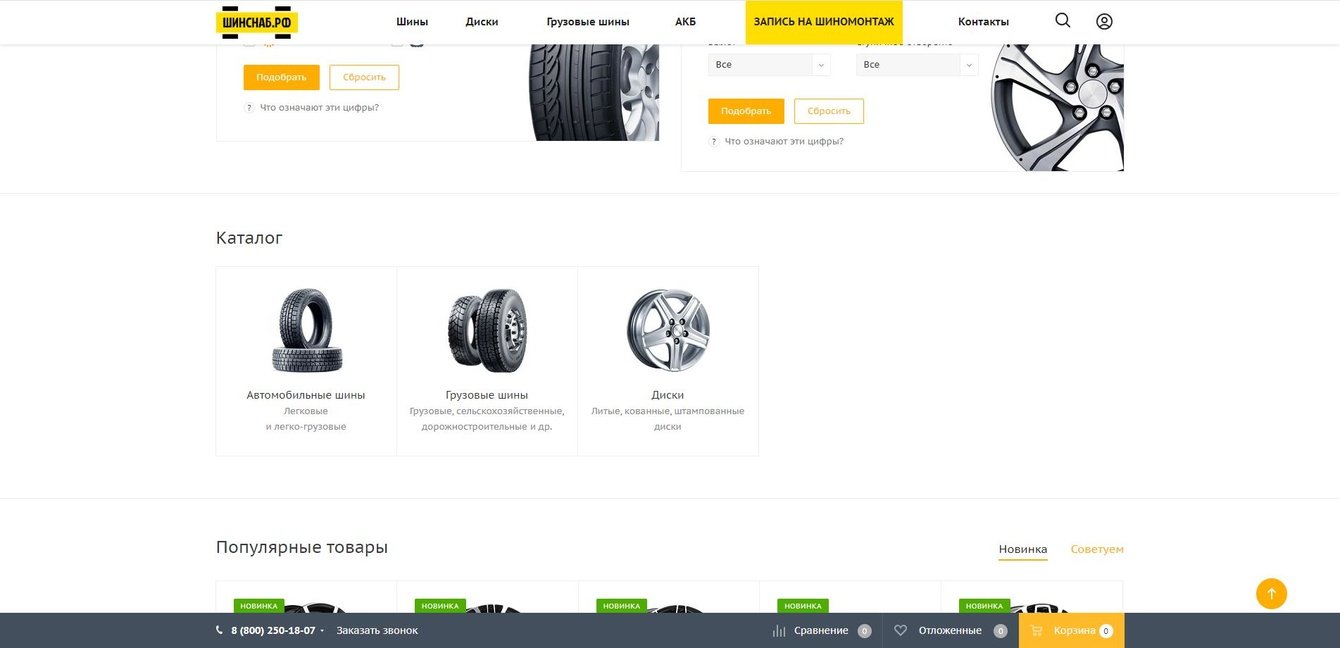
Task: Click Подобрать in the disk filter
Action: [746, 111]
